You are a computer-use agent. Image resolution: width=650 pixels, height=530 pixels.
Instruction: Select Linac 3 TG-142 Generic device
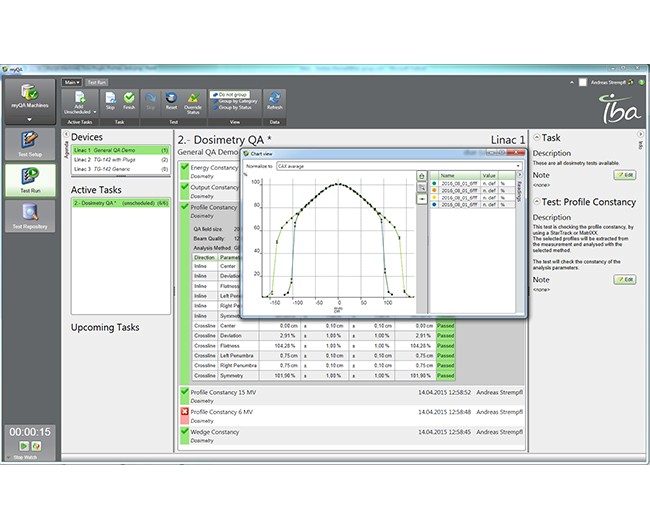[x=121, y=169]
